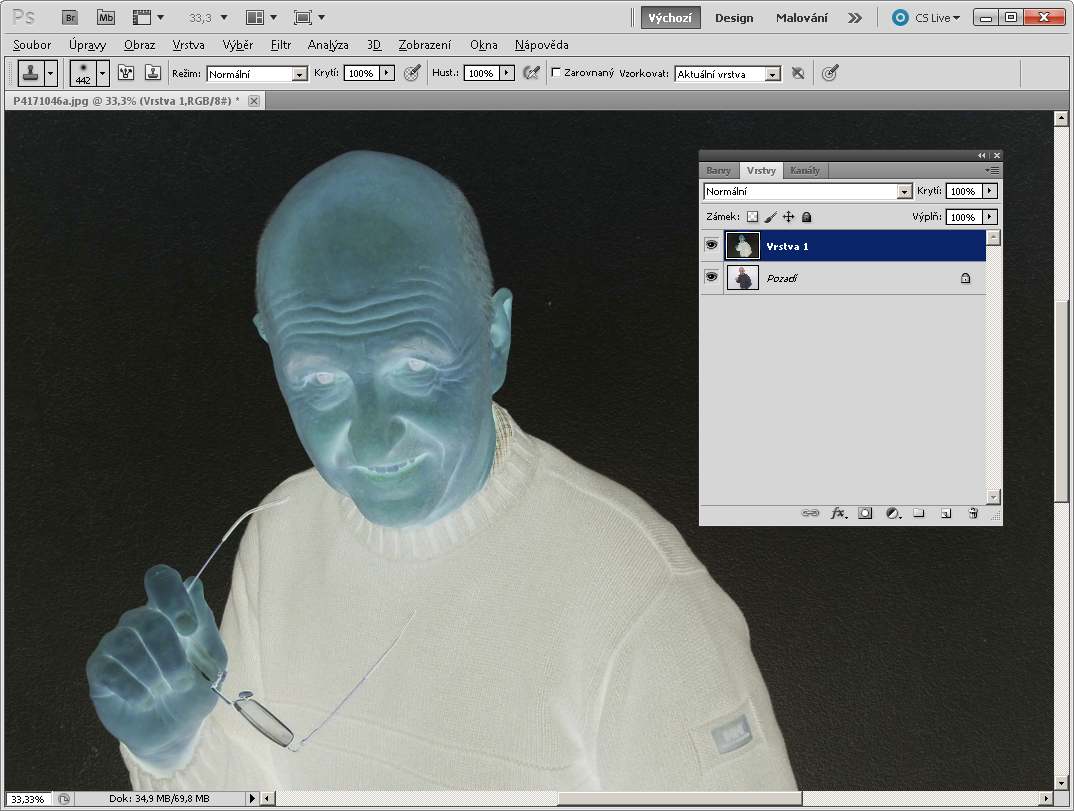Click the delete layer trash icon

[x=973, y=513]
